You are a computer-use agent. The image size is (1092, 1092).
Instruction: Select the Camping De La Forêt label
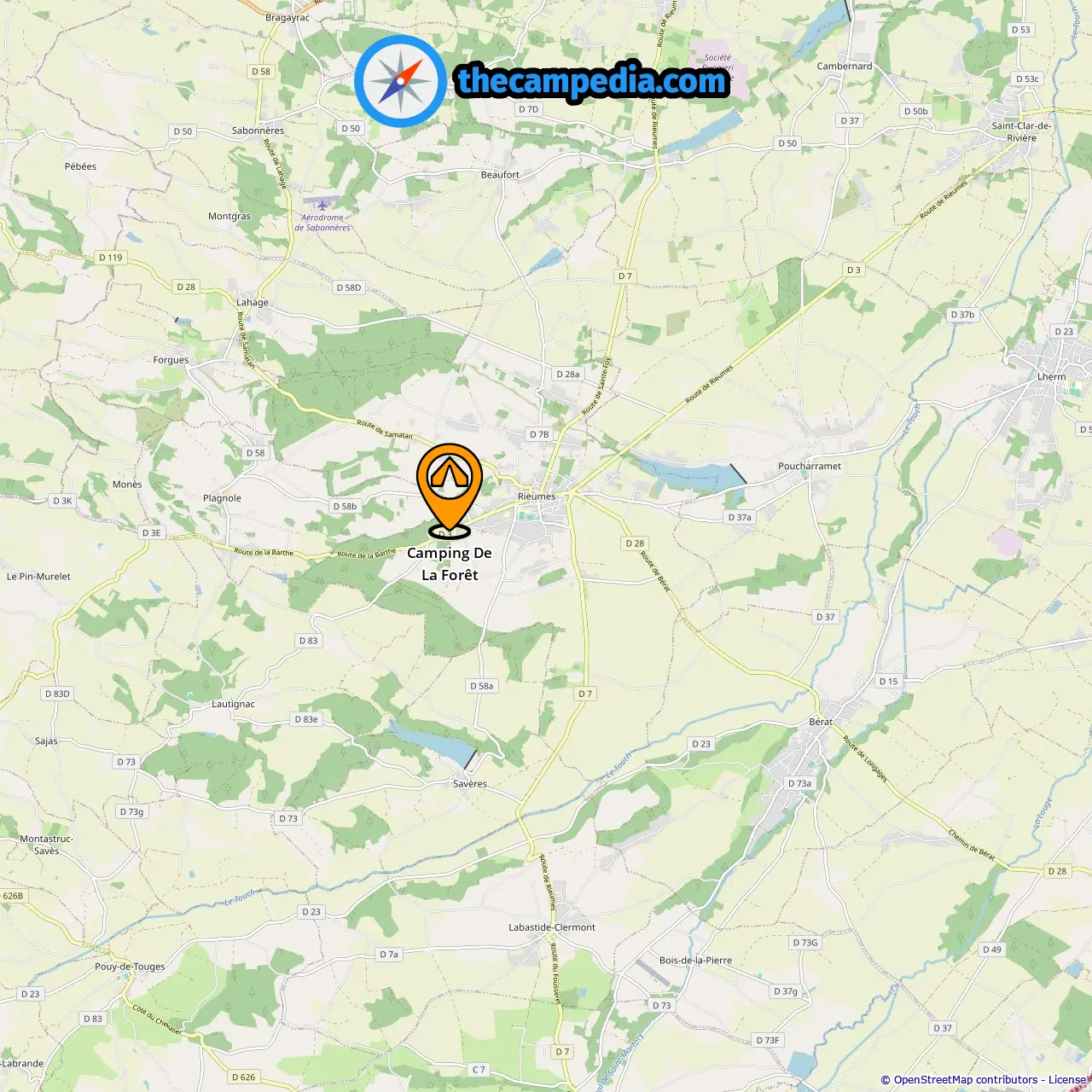pyautogui.click(x=450, y=564)
